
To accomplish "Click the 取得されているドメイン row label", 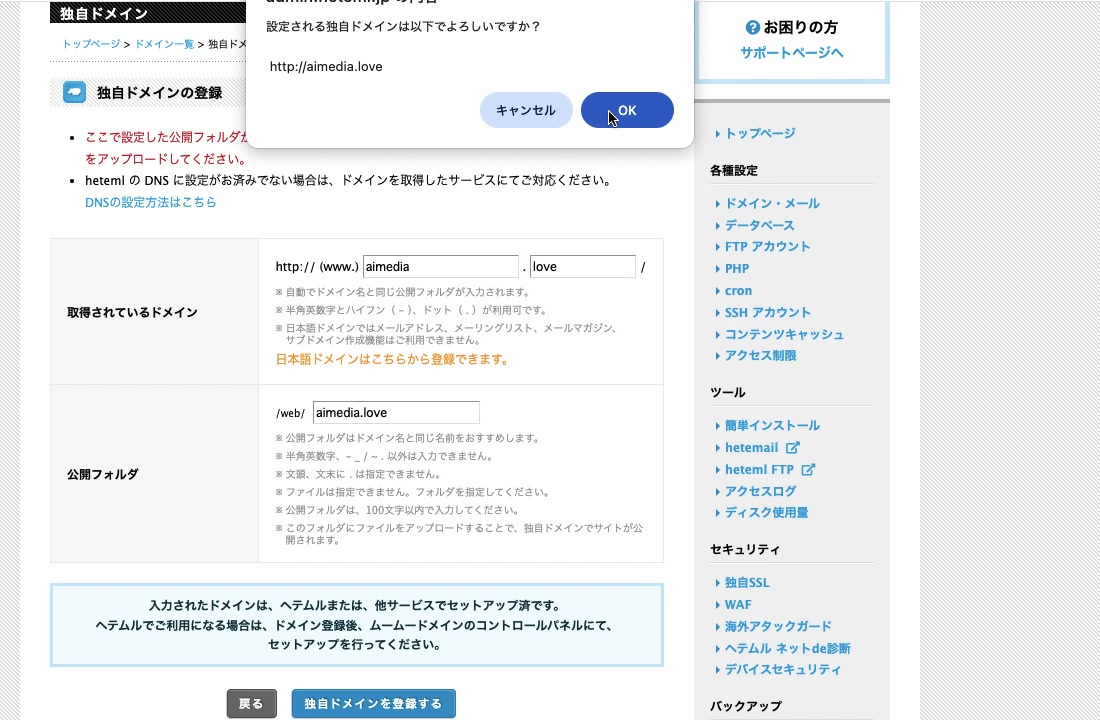I will [x=132, y=312].
